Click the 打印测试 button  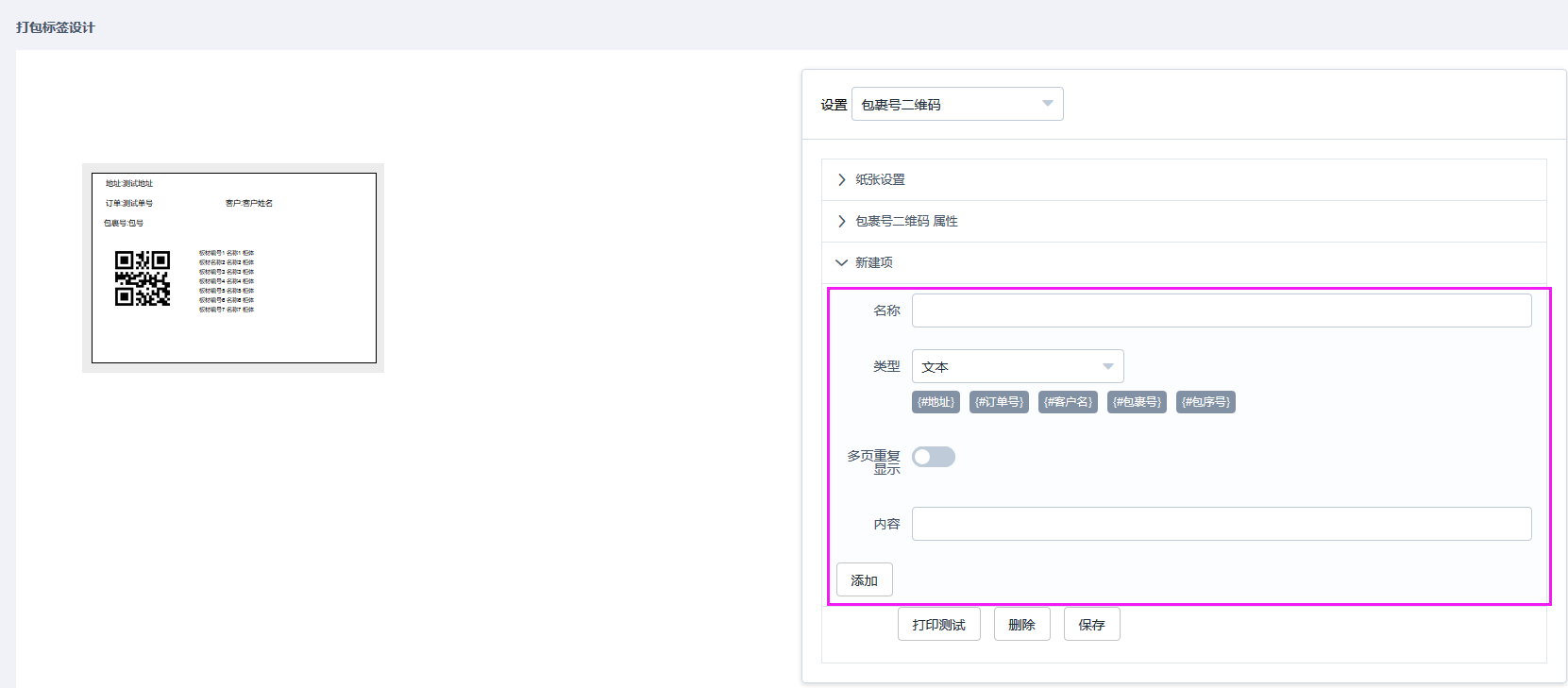938,625
